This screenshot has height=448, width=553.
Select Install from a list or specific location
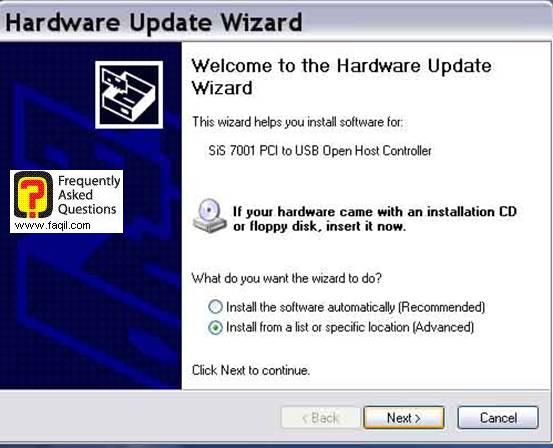click(x=215, y=328)
